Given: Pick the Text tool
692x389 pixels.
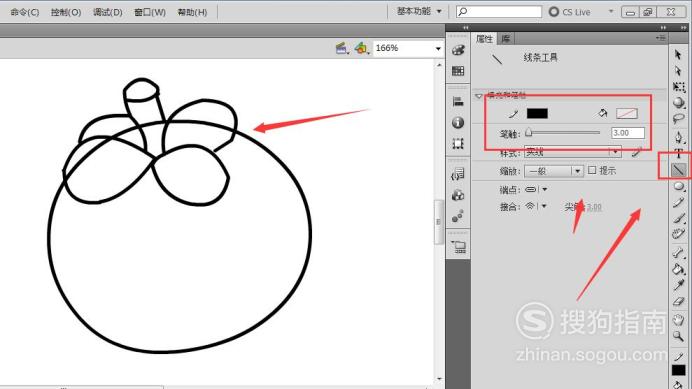Looking at the screenshot, I should (x=678, y=153).
